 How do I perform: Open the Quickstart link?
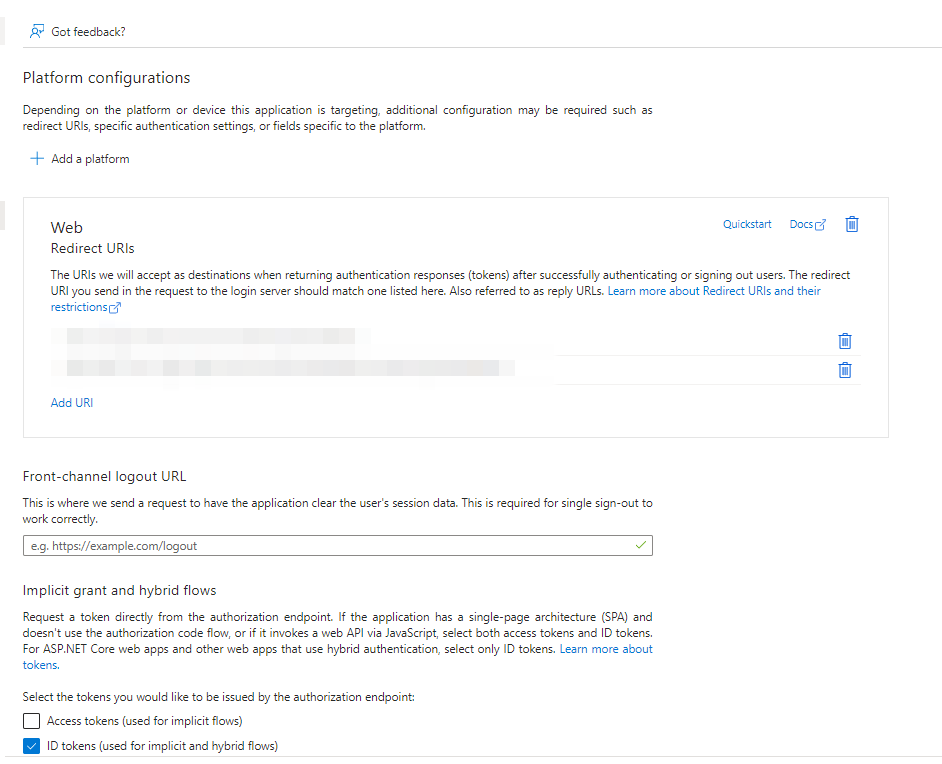click(747, 224)
